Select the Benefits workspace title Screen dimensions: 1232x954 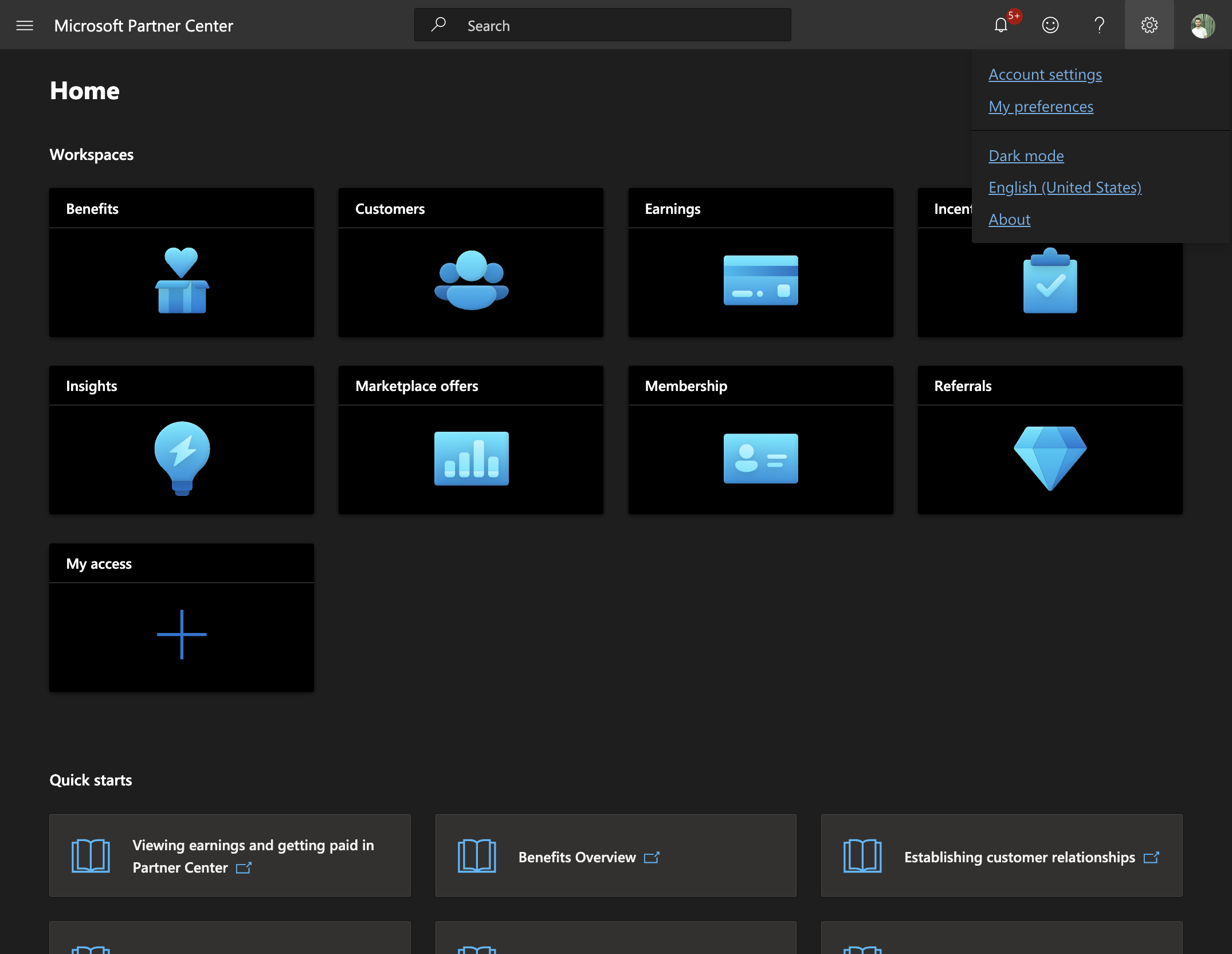pyautogui.click(x=92, y=209)
